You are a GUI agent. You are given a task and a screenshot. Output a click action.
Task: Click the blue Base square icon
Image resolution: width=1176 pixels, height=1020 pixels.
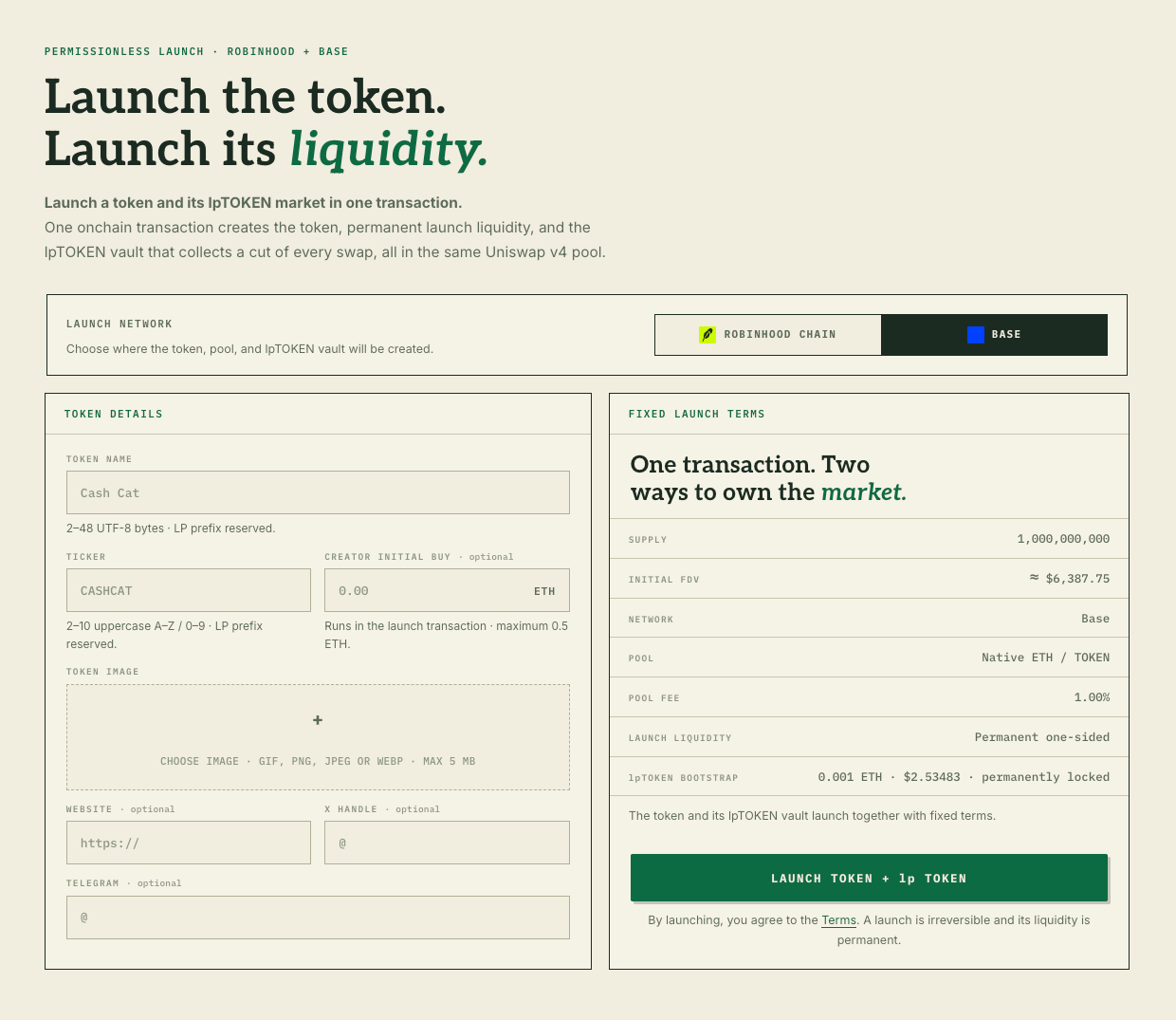click(x=975, y=334)
